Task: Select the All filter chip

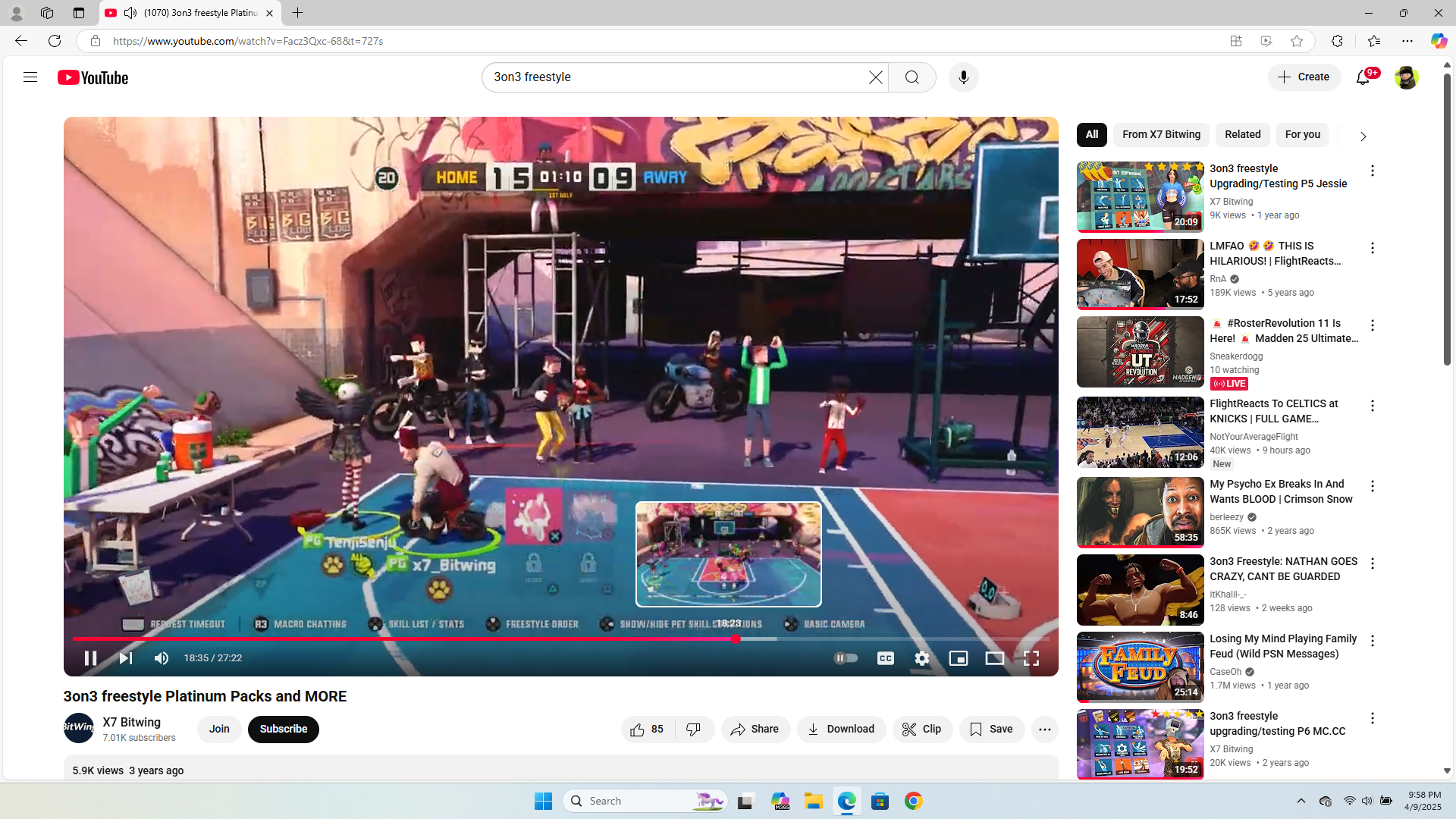Action: (1092, 135)
